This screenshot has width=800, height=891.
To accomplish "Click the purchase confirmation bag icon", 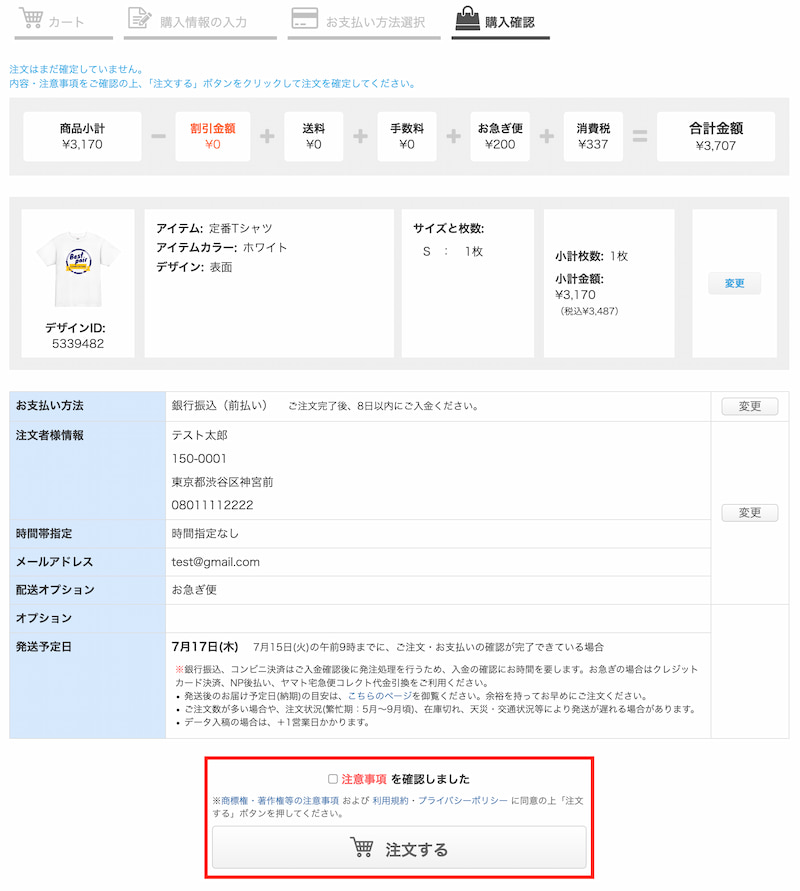I will click(468, 18).
